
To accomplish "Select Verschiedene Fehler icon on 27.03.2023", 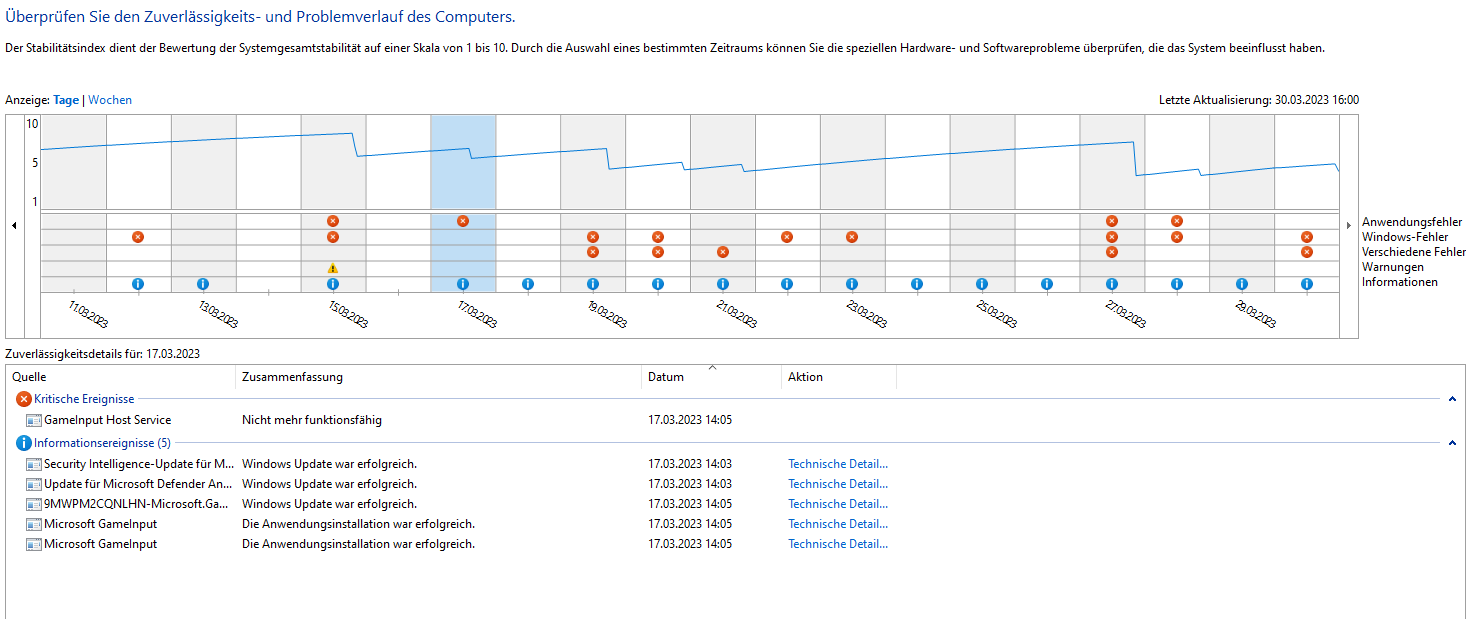I will tap(1112, 252).
